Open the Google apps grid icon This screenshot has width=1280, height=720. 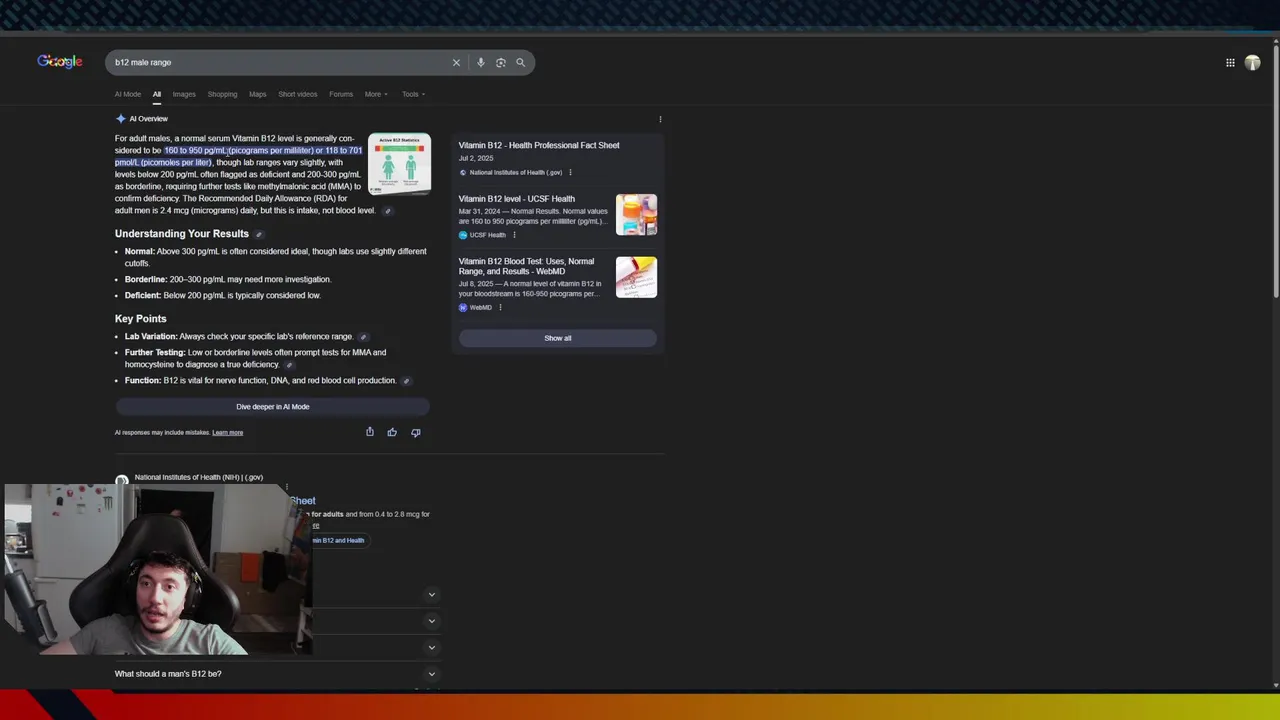(1230, 62)
